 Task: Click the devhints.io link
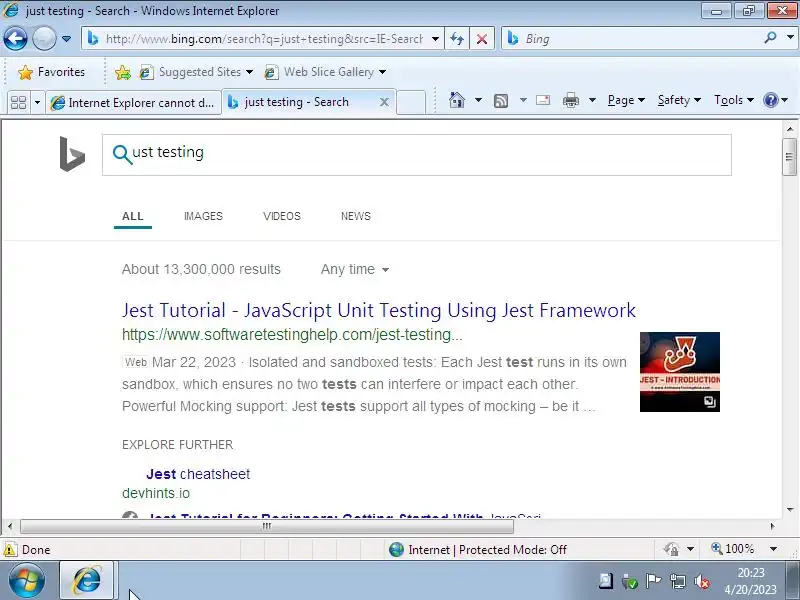(156, 493)
